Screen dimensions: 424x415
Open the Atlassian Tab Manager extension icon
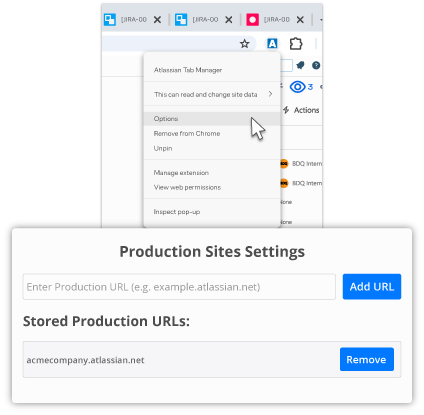[x=272, y=44]
